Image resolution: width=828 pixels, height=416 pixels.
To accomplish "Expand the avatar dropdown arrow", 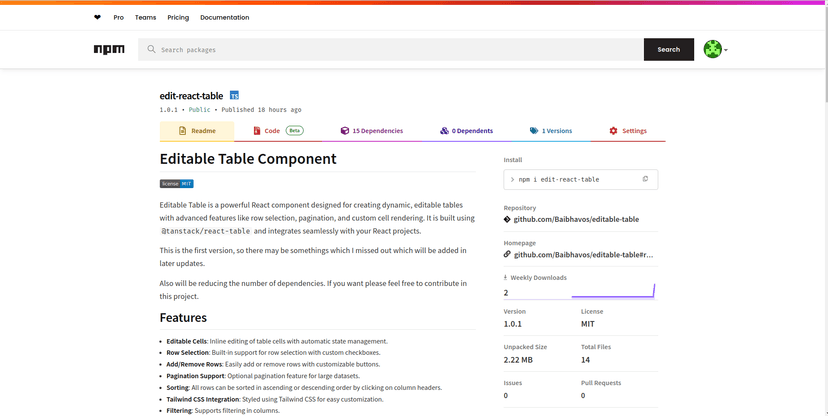I will [x=726, y=50].
